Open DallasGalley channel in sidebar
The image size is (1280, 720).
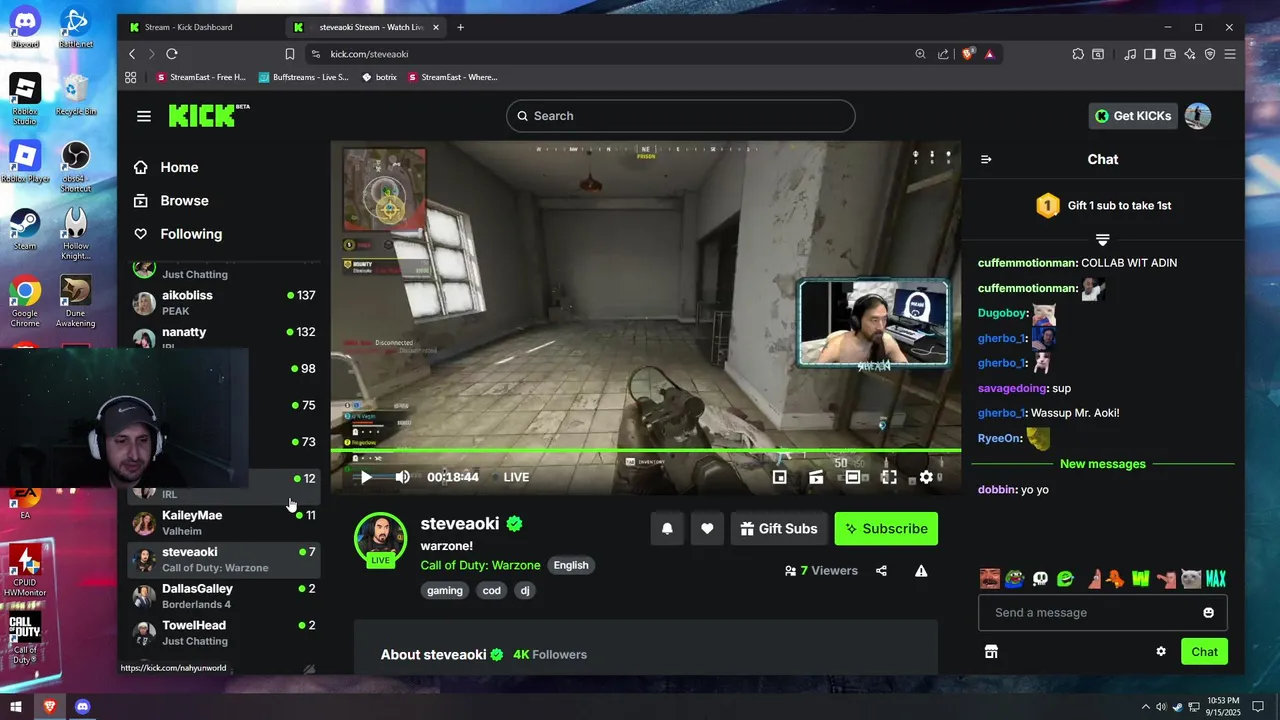point(225,596)
